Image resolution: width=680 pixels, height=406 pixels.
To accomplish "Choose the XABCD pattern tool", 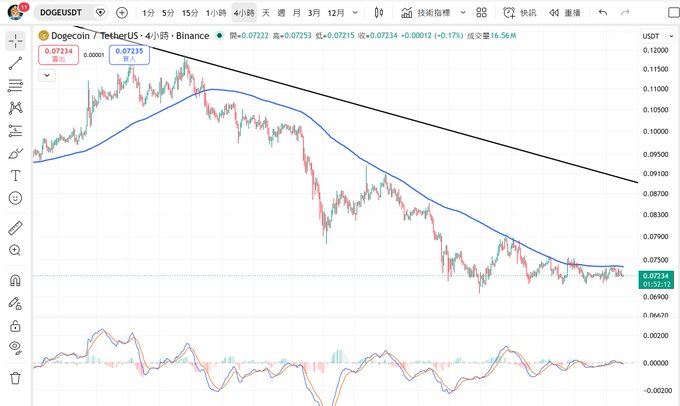I will click(16, 108).
